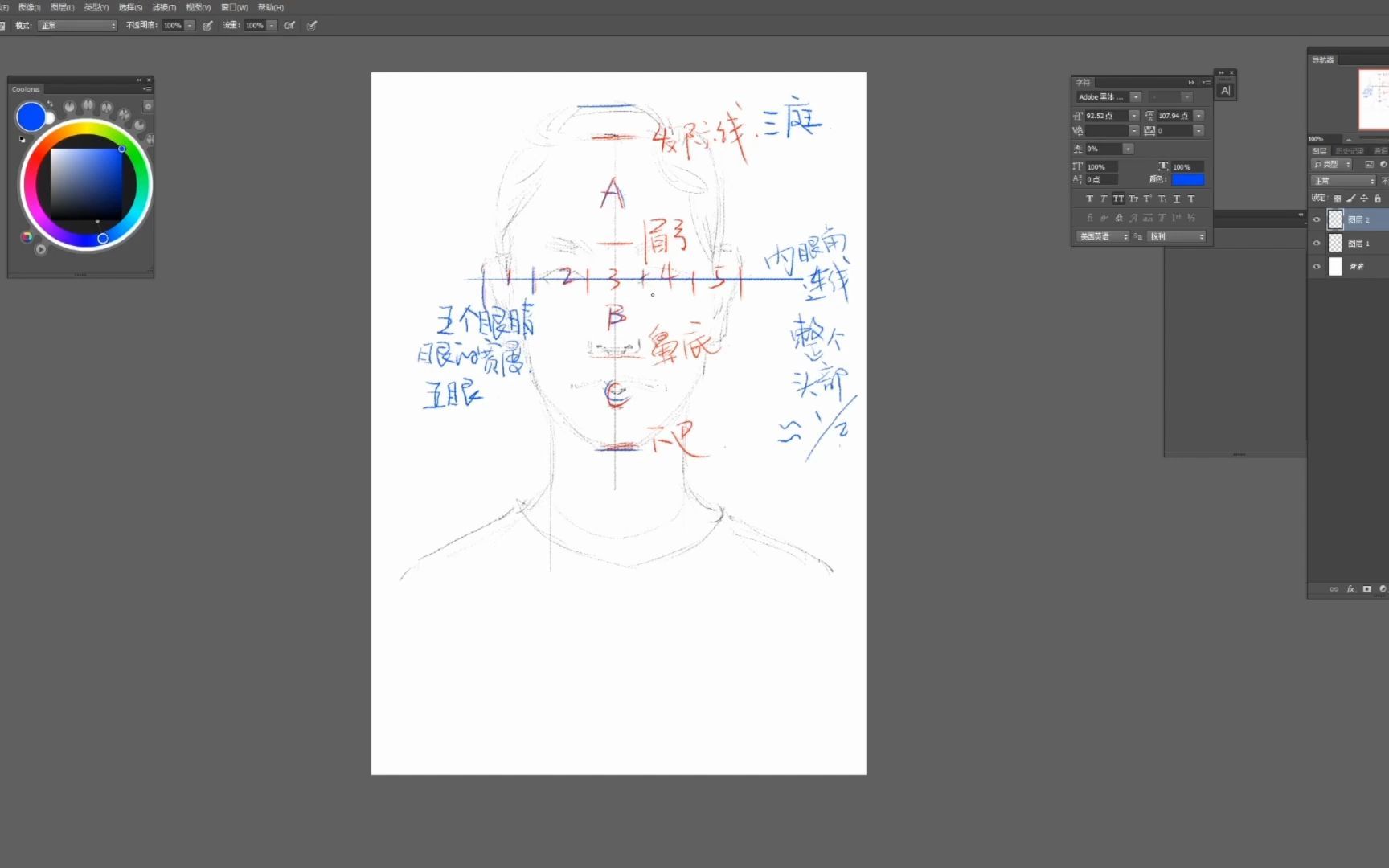Open the 窗口(W) menu
This screenshot has height=868, width=1389.
(x=234, y=7)
